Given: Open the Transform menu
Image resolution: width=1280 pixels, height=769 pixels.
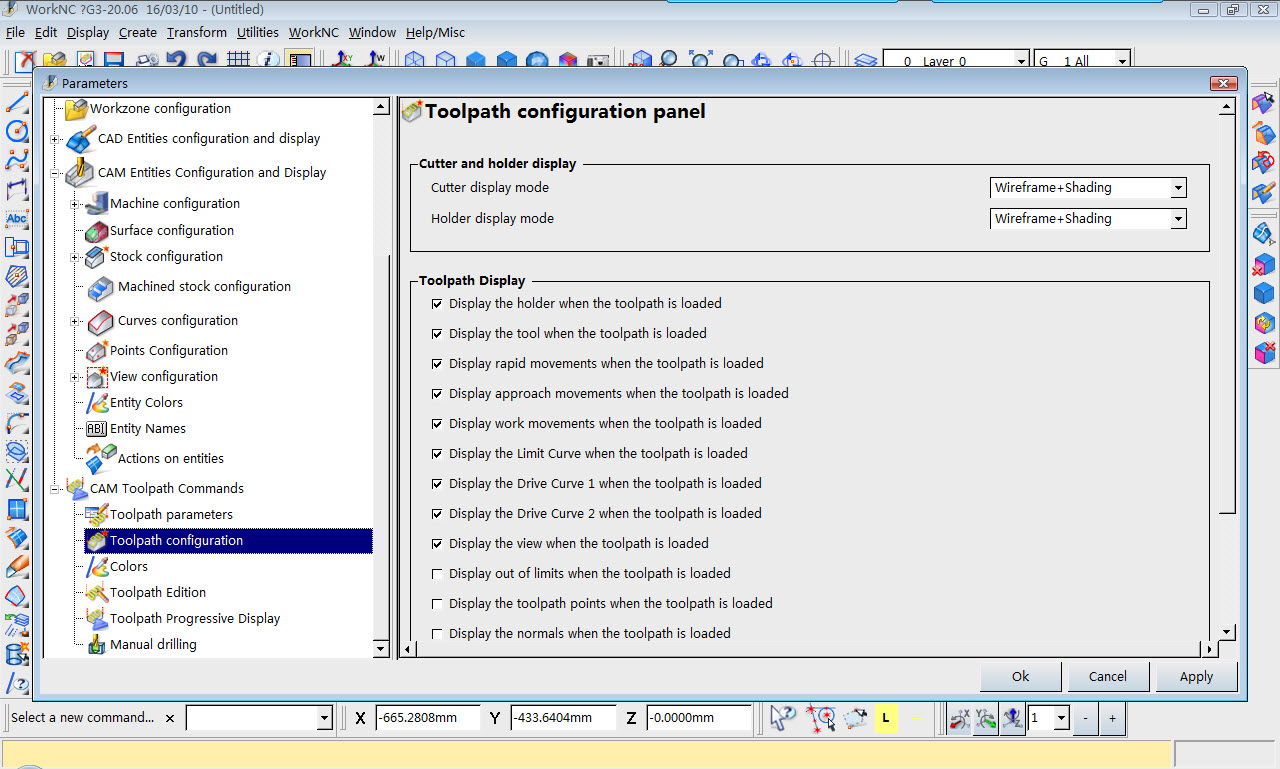Looking at the screenshot, I should pos(197,32).
